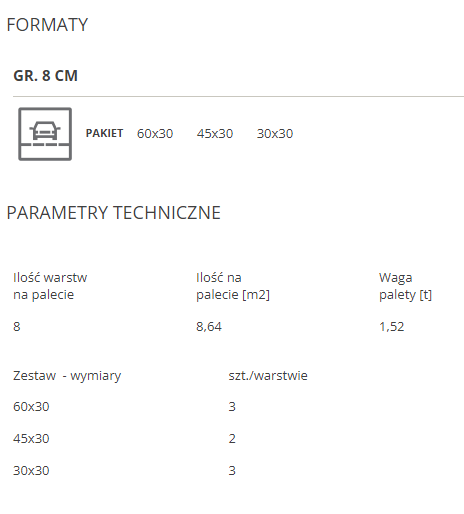Click the 1,52 pallet weight value

pos(392,327)
